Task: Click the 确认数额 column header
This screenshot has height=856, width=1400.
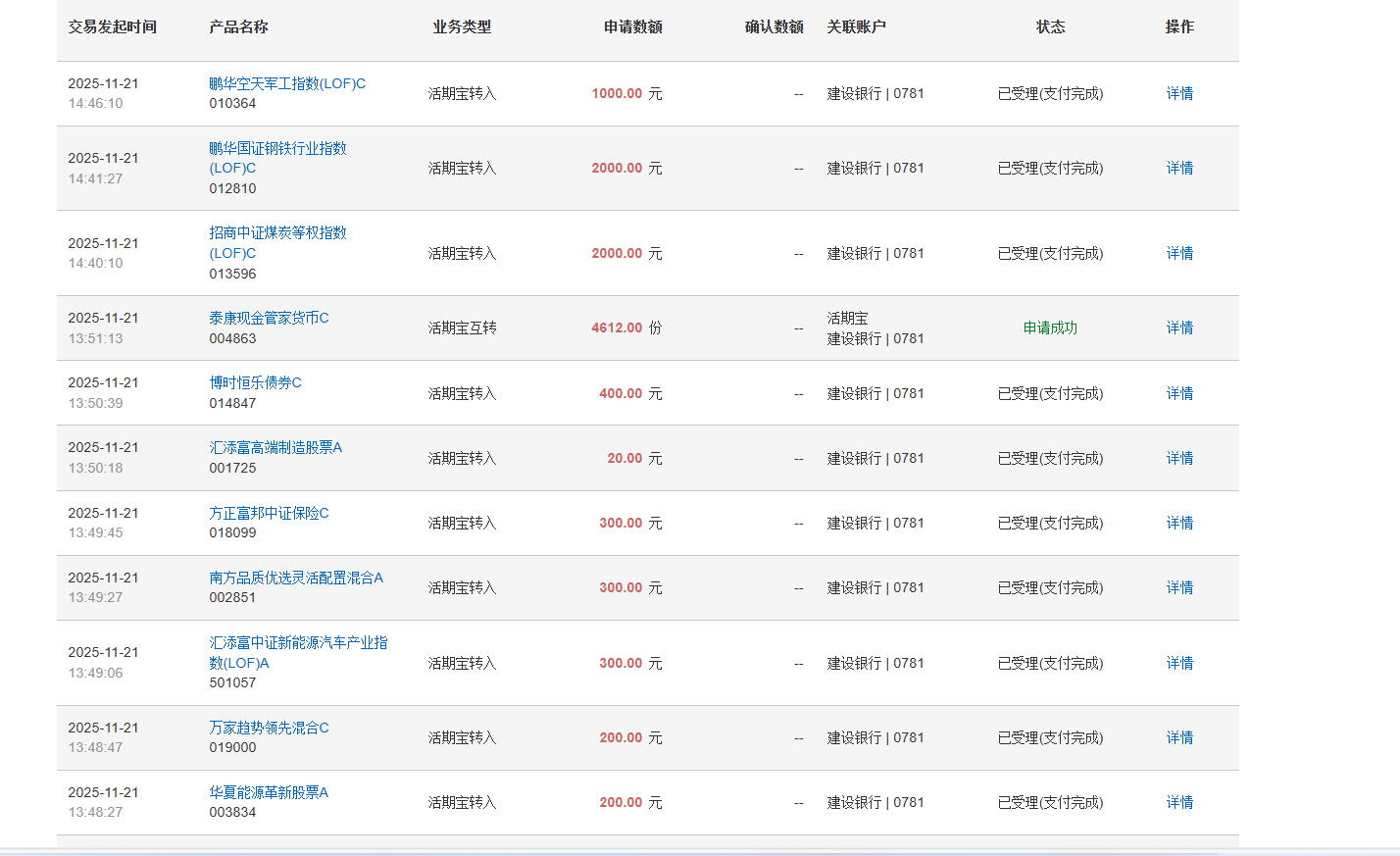Action: (x=774, y=26)
